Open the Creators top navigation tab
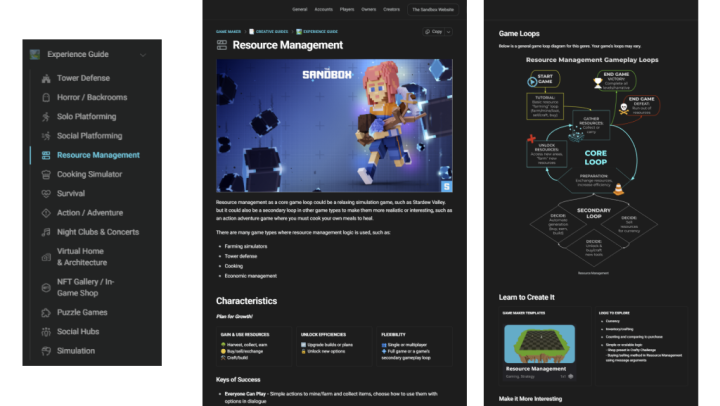This screenshot has width=720, height=406. point(392,9)
